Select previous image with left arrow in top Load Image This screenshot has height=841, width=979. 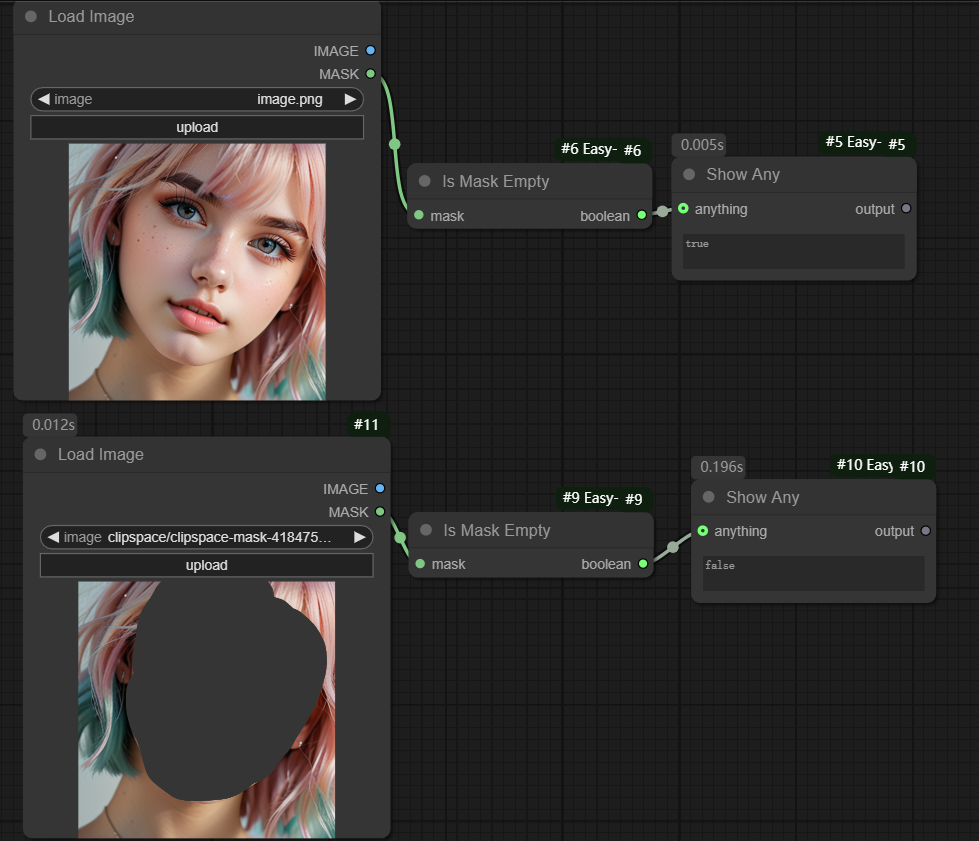(x=44, y=99)
